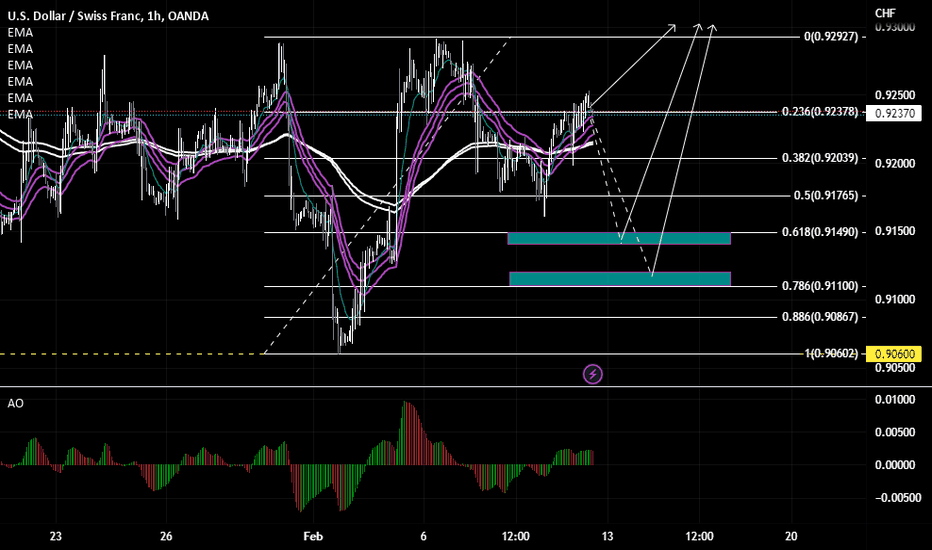Click the 0.91000 price axis tick
The width and height of the screenshot is (932, 550).
click(x=895, y=299)
